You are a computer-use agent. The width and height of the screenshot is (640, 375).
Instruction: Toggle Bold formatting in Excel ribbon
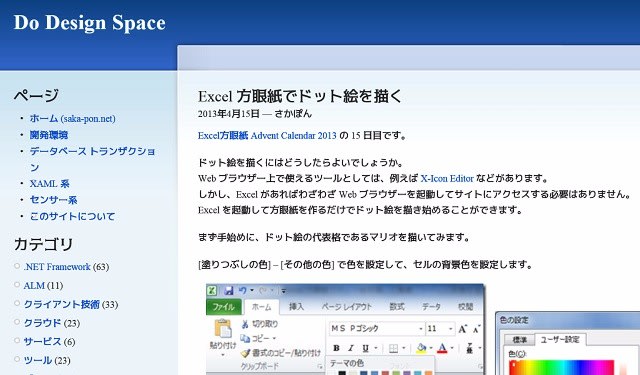pyautogui.click(x=336, y=348)
